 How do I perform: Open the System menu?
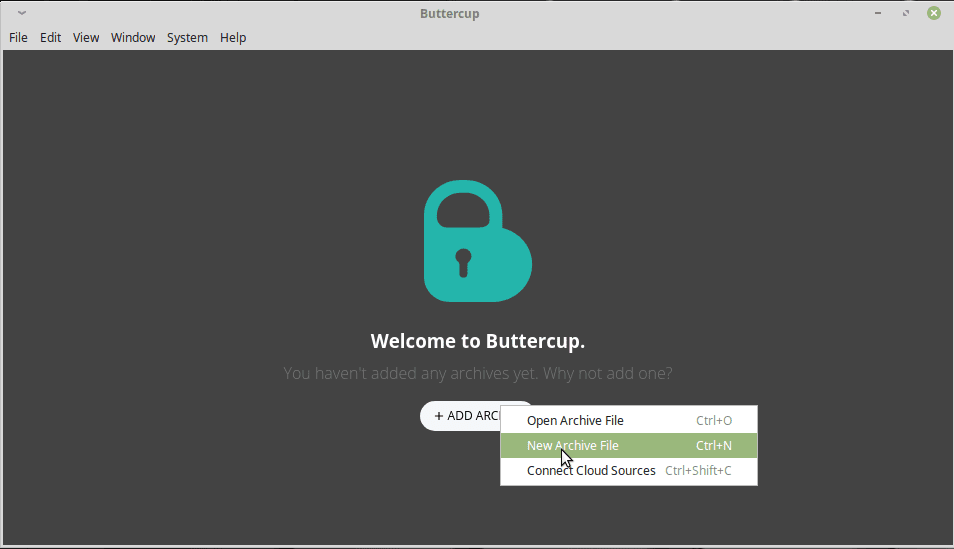click(187, 38)
